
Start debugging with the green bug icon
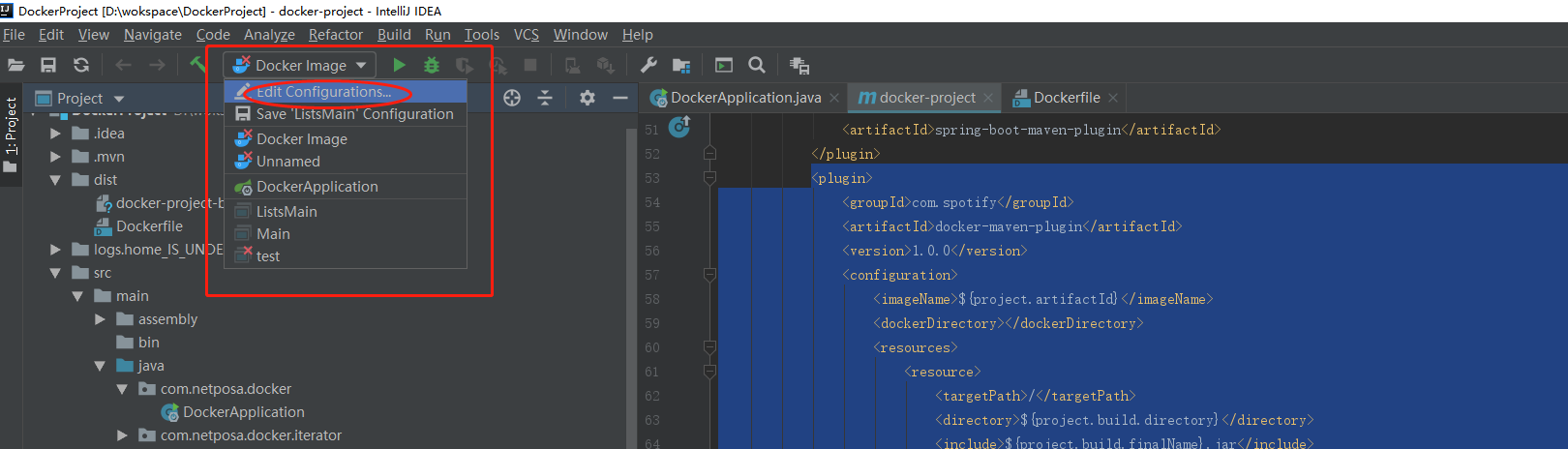click(x=432, y=65)
